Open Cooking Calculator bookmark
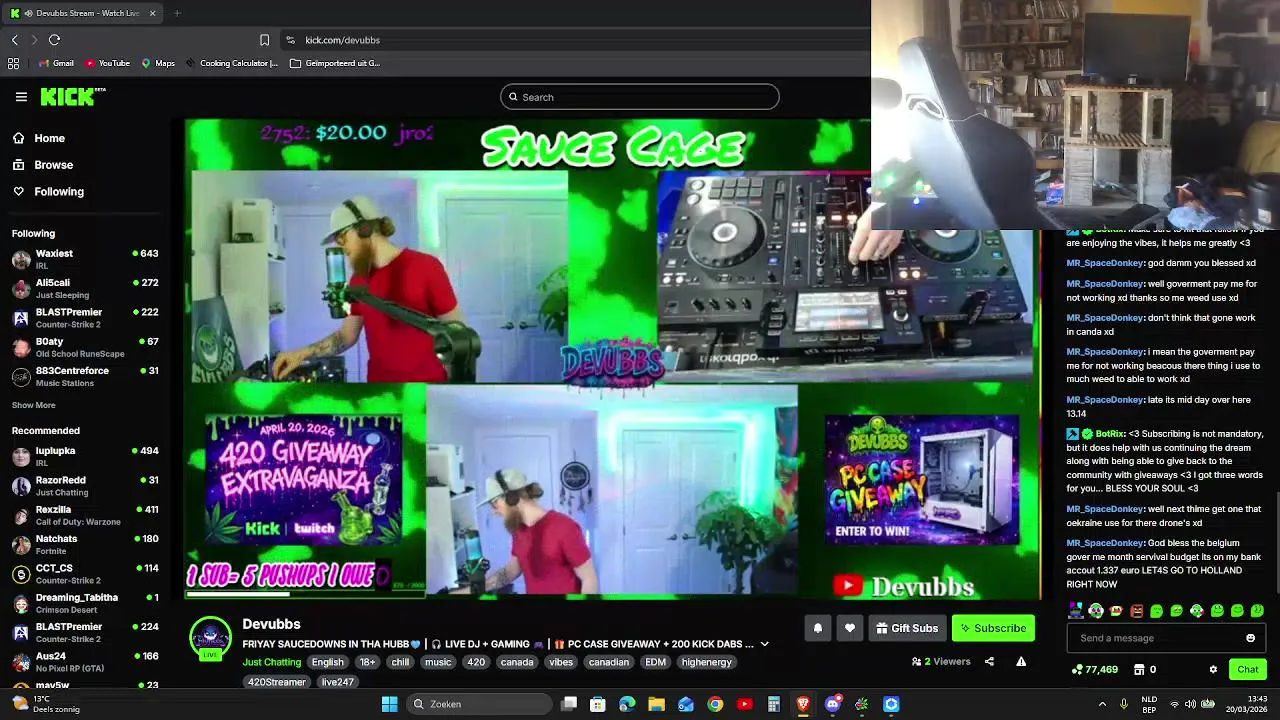Viewport: 1280px width, 720px height. pyautogui.click(x=231, y=63)
